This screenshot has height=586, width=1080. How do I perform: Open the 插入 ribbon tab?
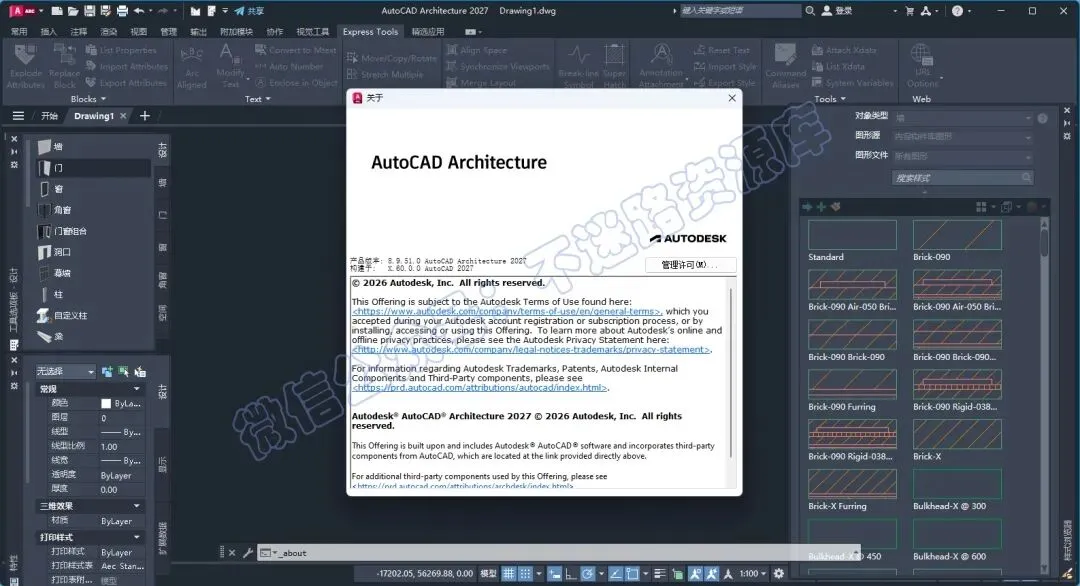[x=48, y=32]
